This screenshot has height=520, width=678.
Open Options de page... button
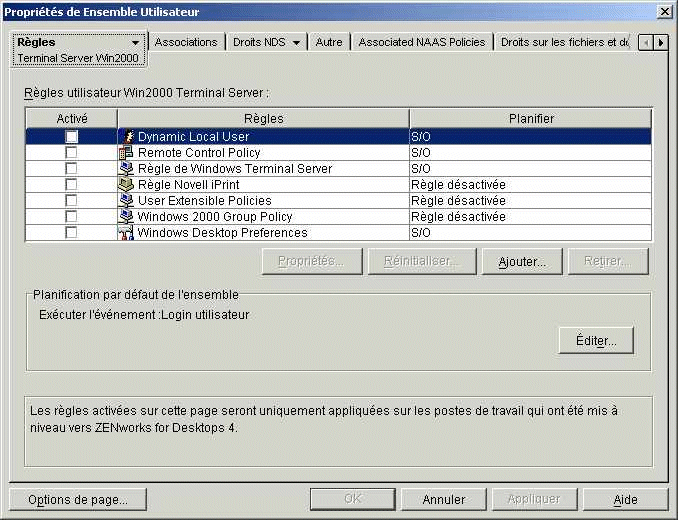(78, 500)
